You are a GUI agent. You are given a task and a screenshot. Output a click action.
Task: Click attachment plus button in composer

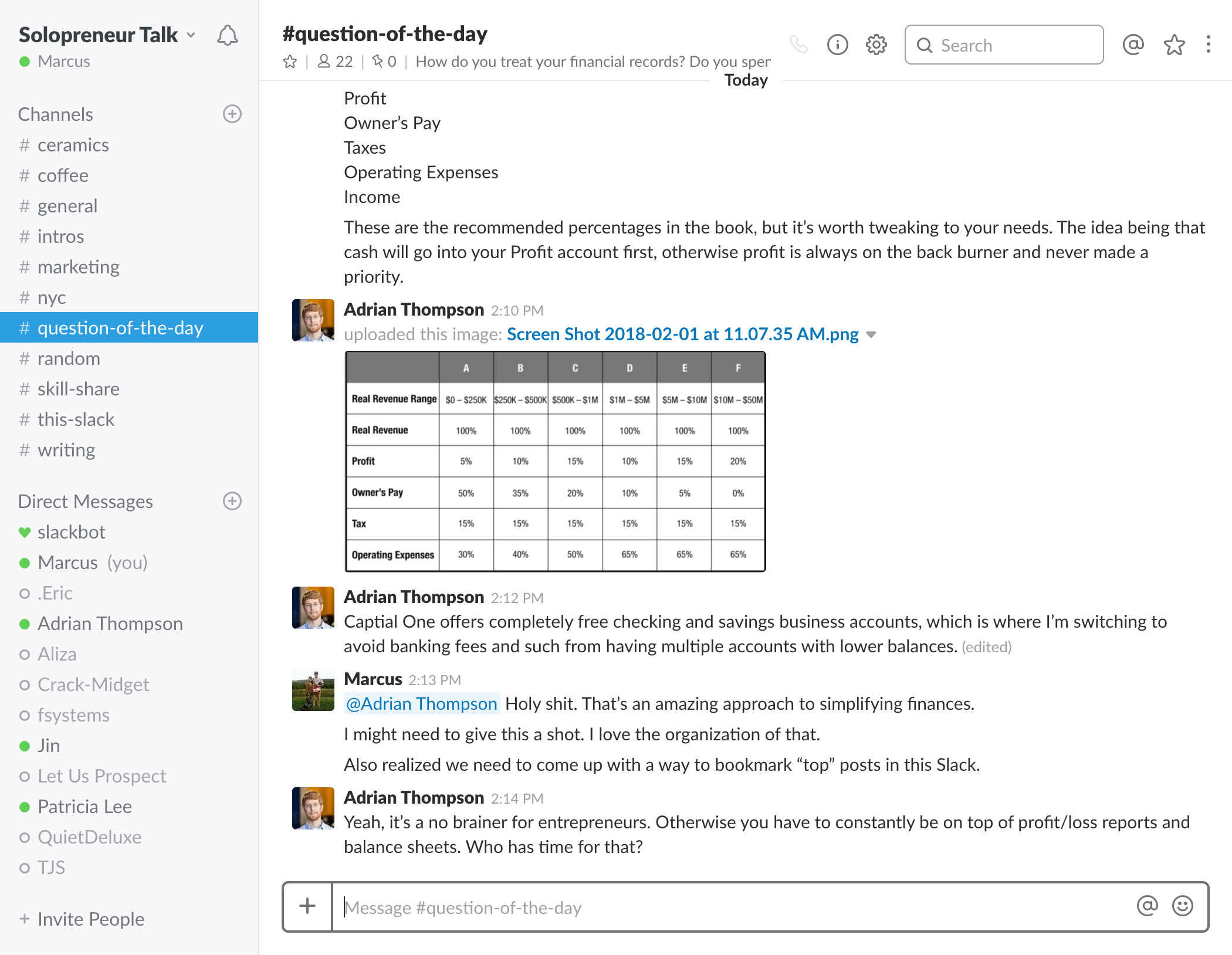307,906
